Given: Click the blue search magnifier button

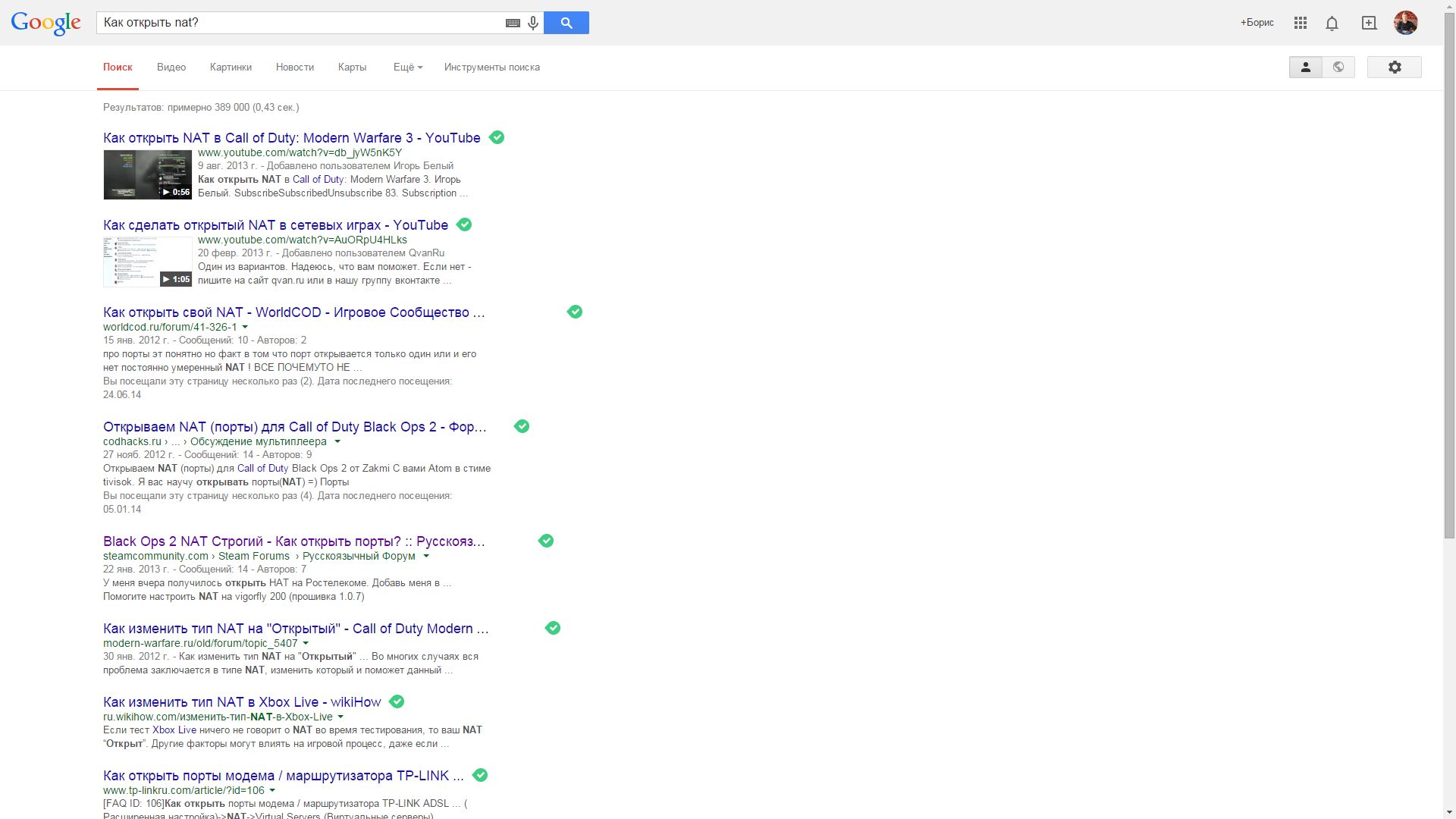Looking at the screenshot, I should click(x=566, y=23).
